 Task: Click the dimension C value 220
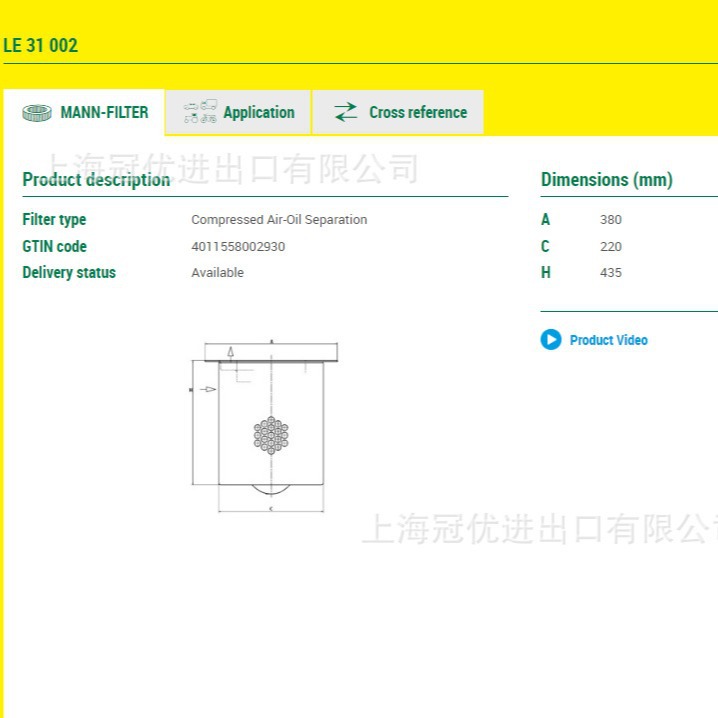[611, 247]
